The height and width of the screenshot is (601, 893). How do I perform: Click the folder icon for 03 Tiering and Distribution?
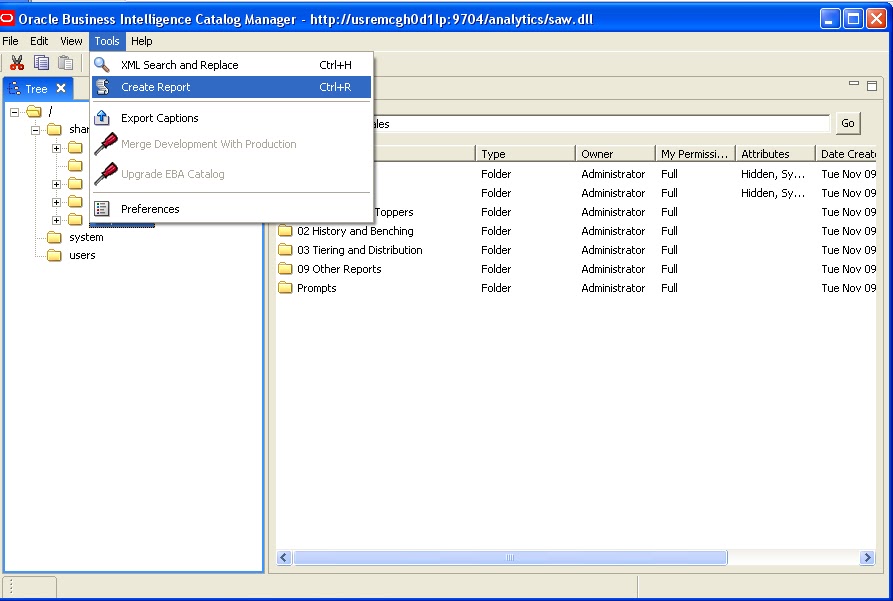(285, 250)
